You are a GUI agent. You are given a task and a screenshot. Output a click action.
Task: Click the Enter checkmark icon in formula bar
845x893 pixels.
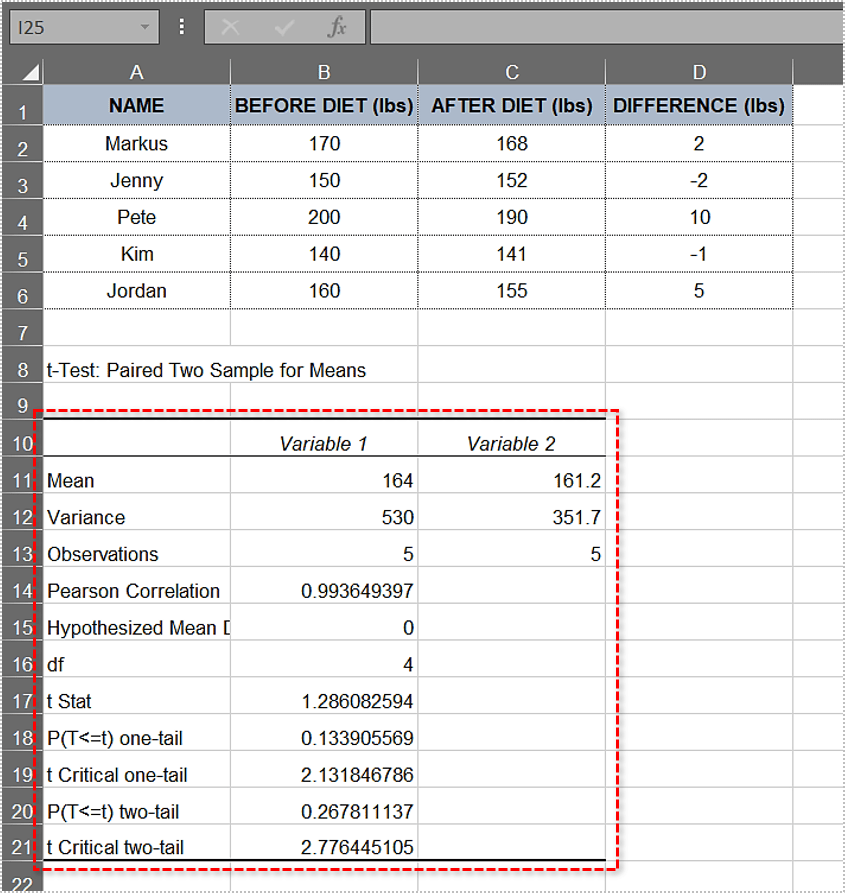[284, 27]
